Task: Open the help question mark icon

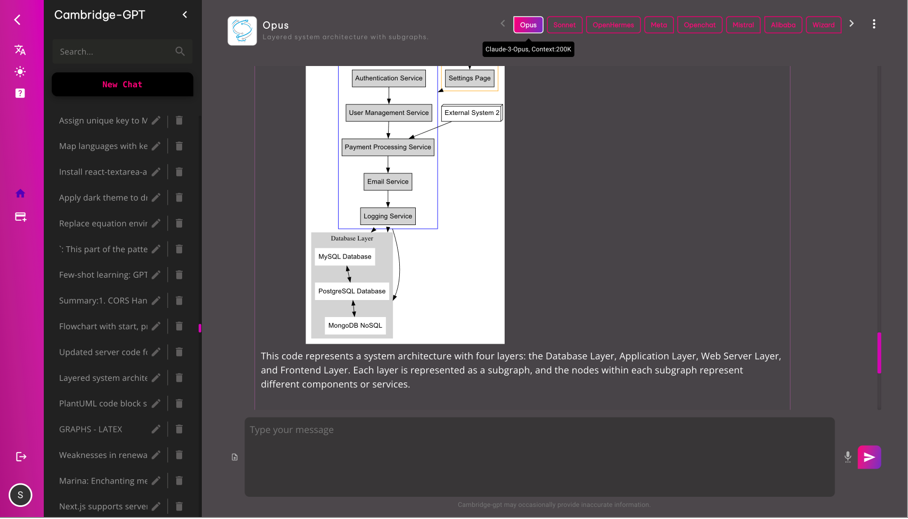Action: coord(20,93)
